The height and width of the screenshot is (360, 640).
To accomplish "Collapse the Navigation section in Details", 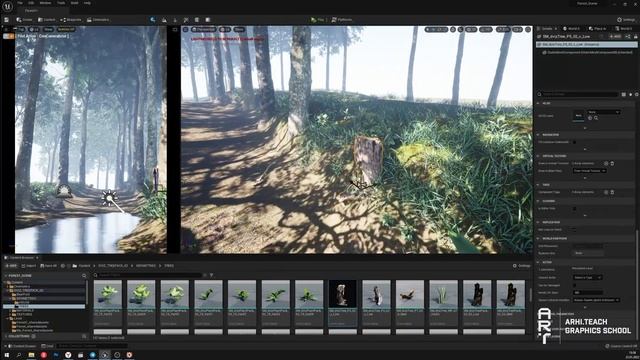I will click(538, 135).
